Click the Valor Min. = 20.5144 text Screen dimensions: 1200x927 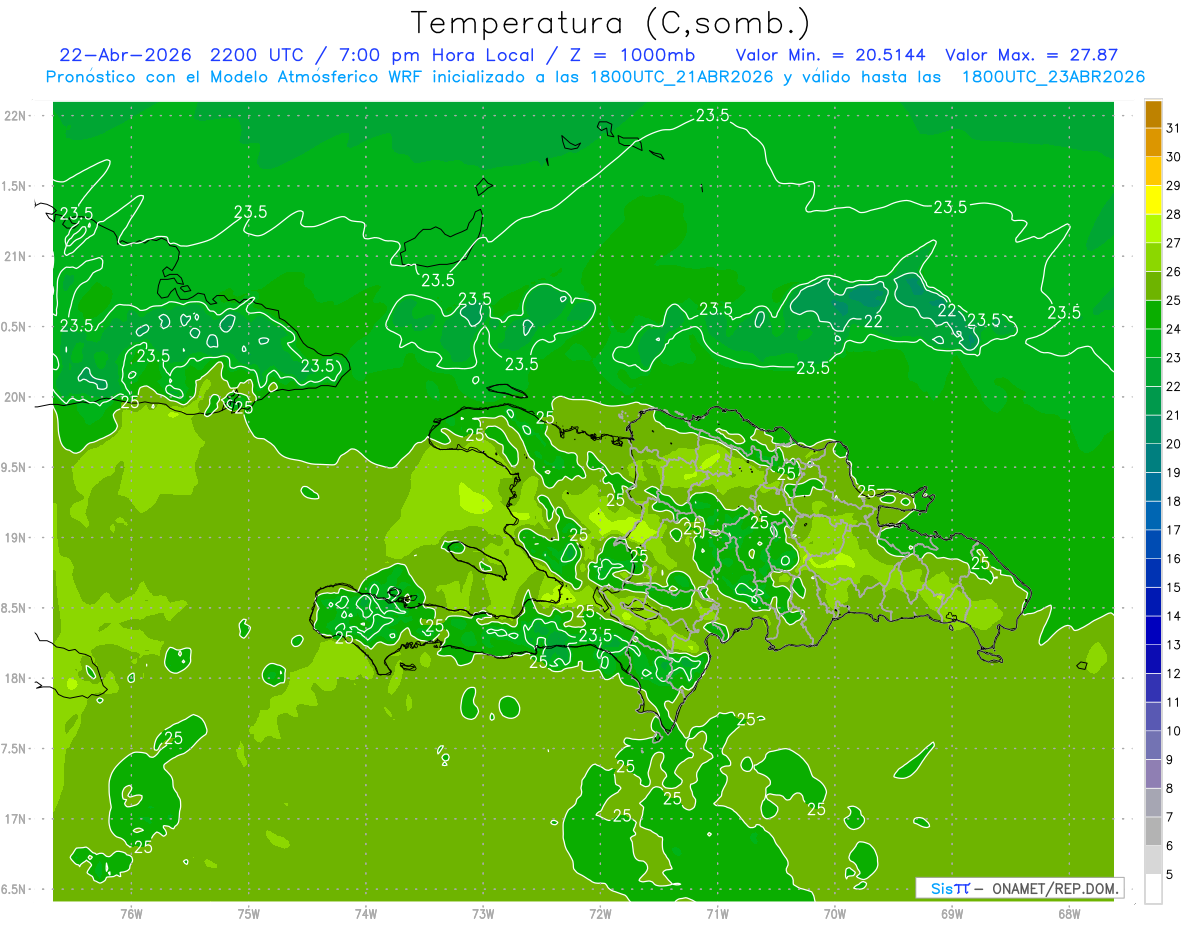[x=830, y=55]
